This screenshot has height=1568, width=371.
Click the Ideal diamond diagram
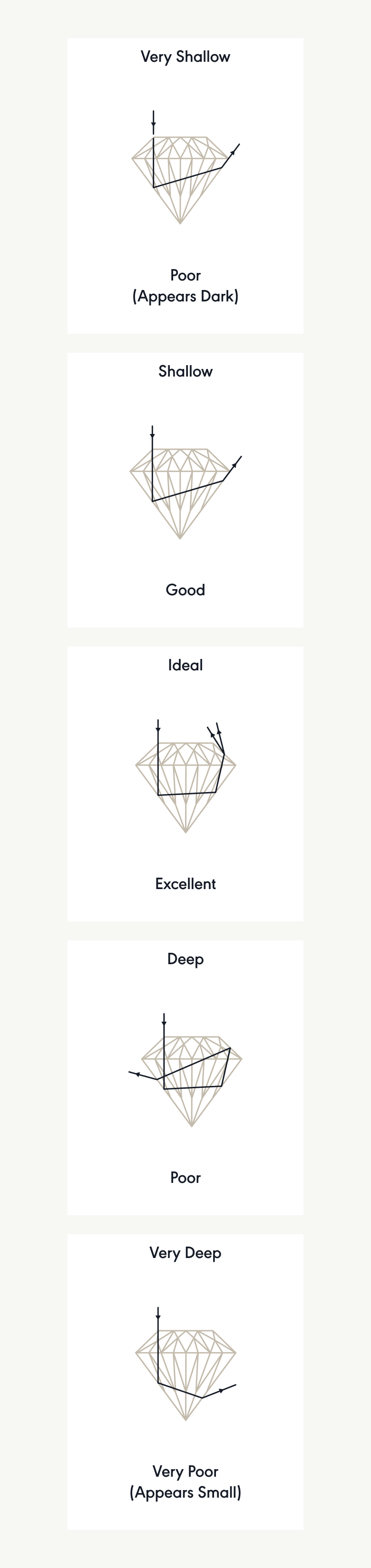click(186, 776)
